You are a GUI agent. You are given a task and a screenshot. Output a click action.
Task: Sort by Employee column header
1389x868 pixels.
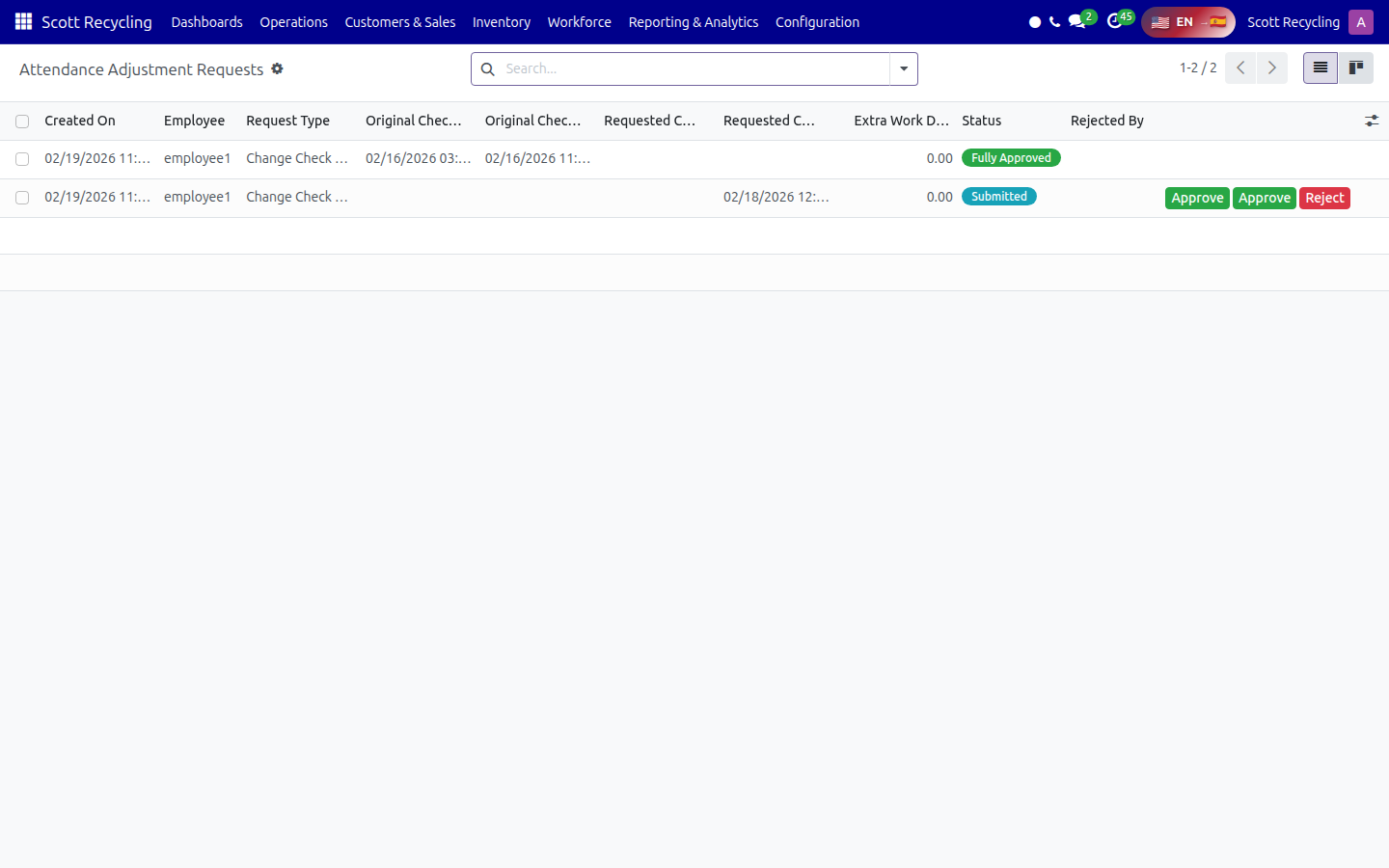[194, 121]
